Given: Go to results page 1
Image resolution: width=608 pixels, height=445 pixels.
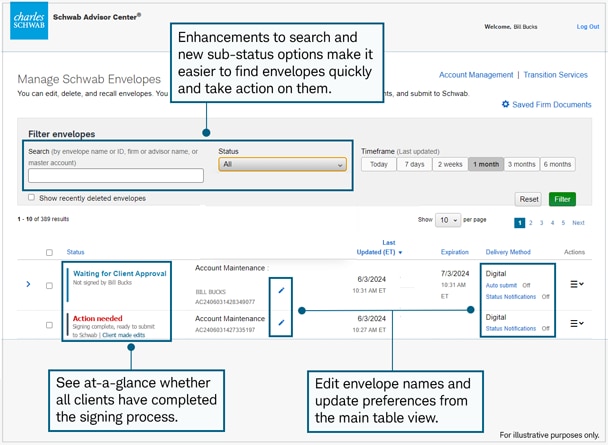Looking at the screenshot, I should pyautogui.click(x=520, y=223).
